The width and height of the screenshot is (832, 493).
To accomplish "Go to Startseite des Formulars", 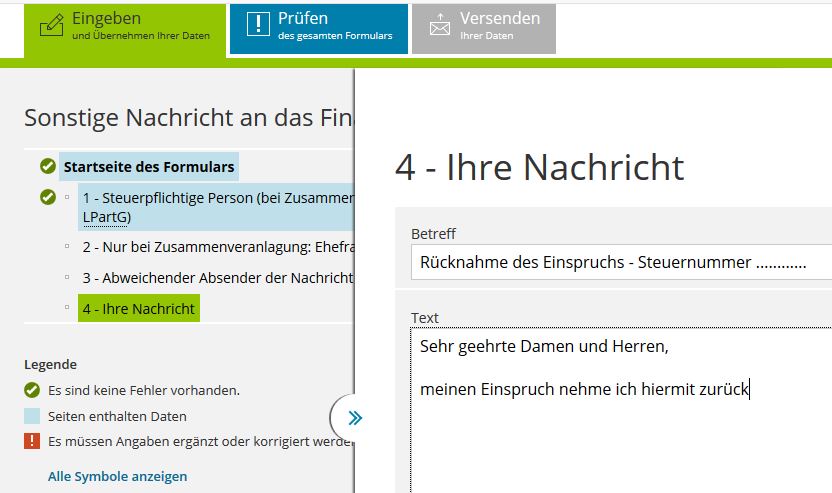I will coord(148,166).
